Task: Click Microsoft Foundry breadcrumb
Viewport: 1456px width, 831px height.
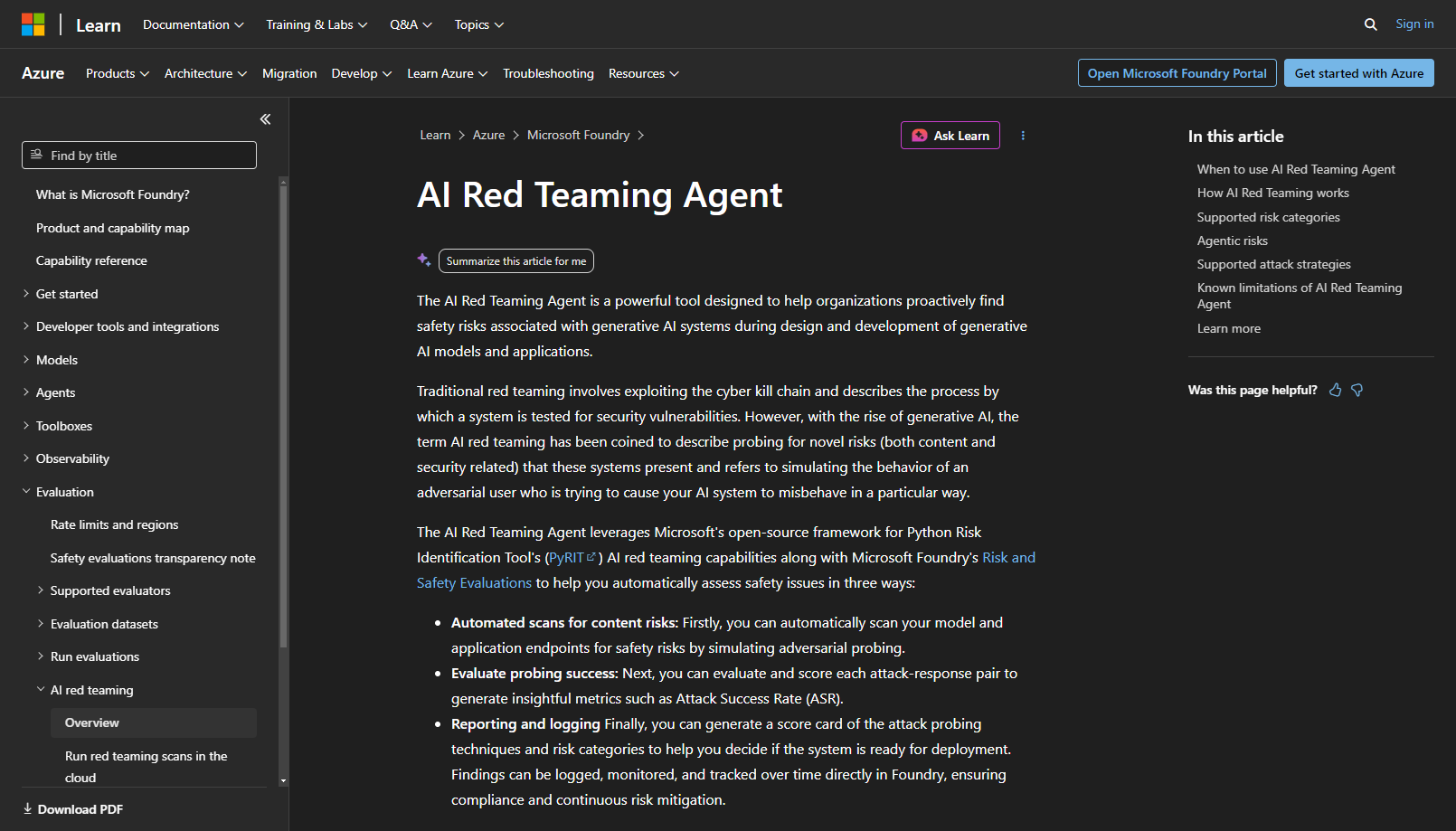Action: click(x=578, y=135)
